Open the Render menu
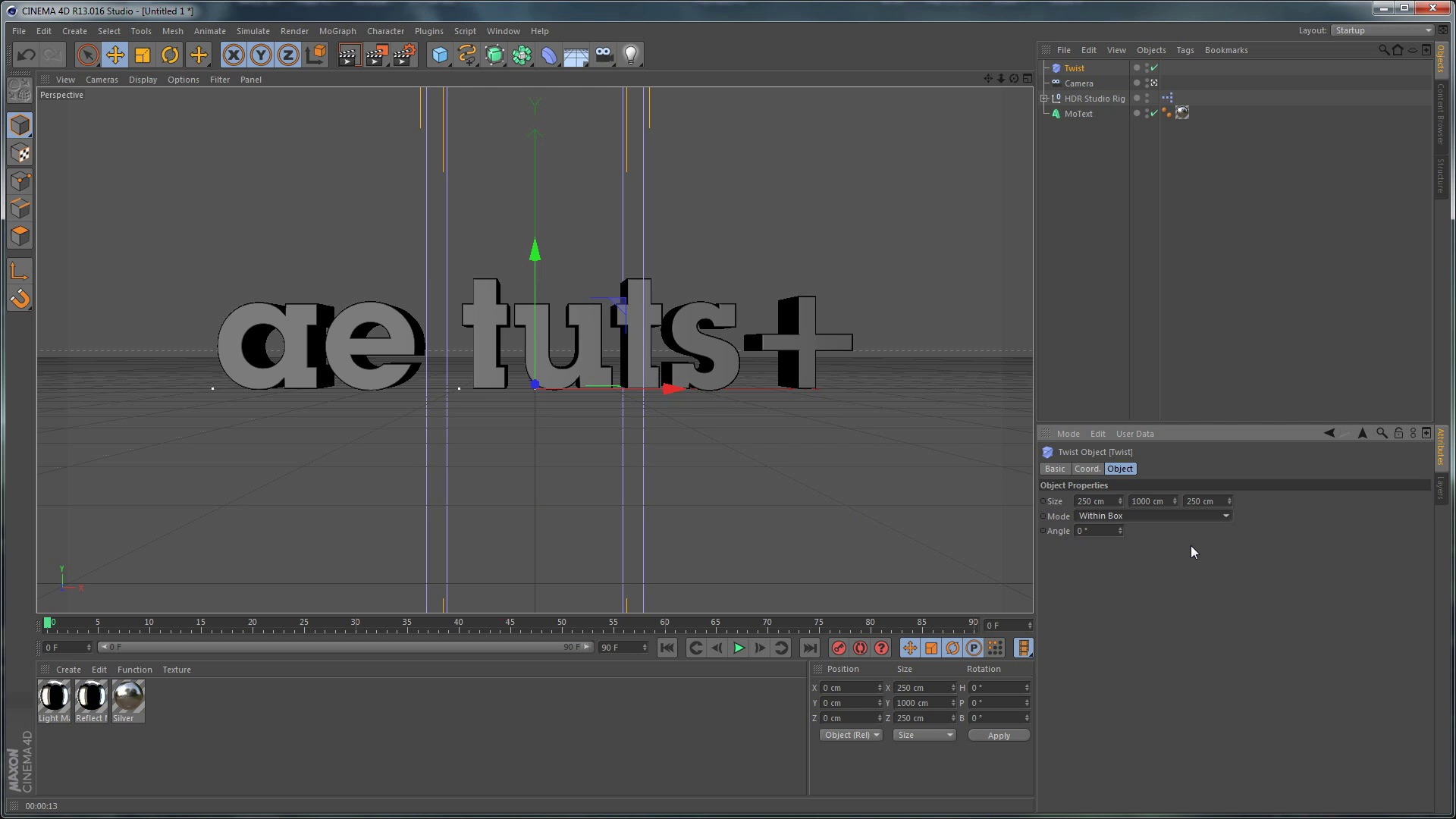1456x819 pixels. tap(294, 31)
